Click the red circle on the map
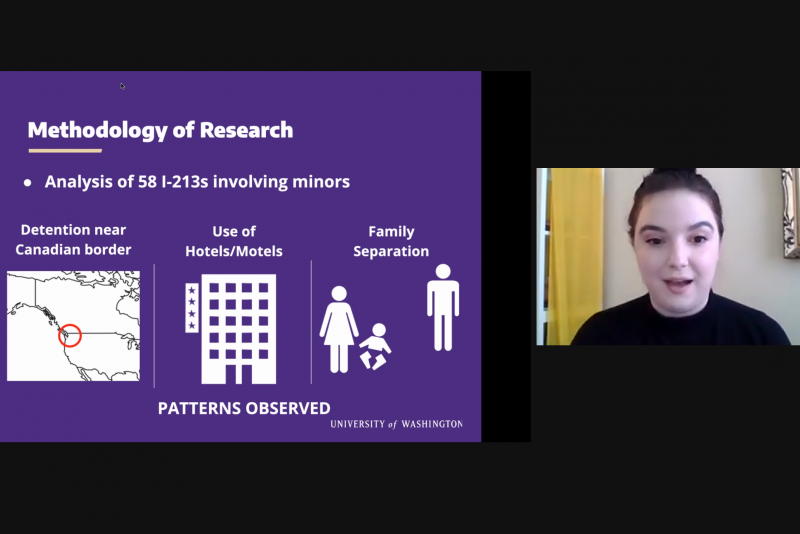Viewport: 800px width, 534px height. pos(70,335)
